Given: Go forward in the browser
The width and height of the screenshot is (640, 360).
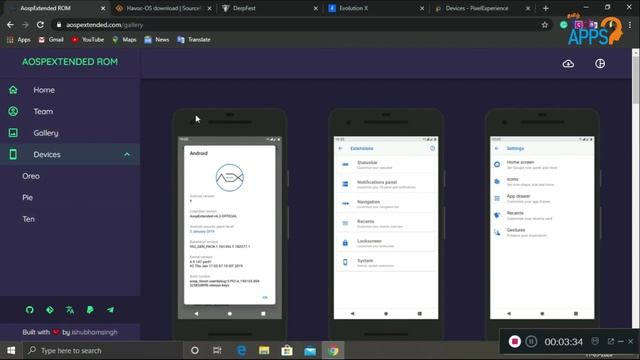Looking at the screenshot, I should (25, 25).
